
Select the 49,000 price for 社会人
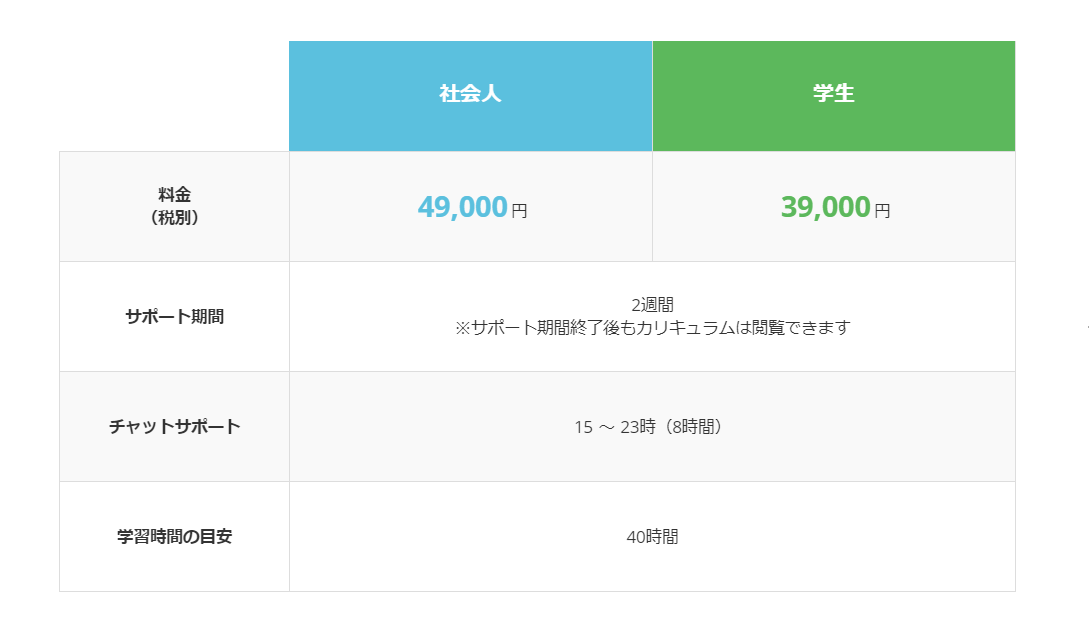click(462, 207)
